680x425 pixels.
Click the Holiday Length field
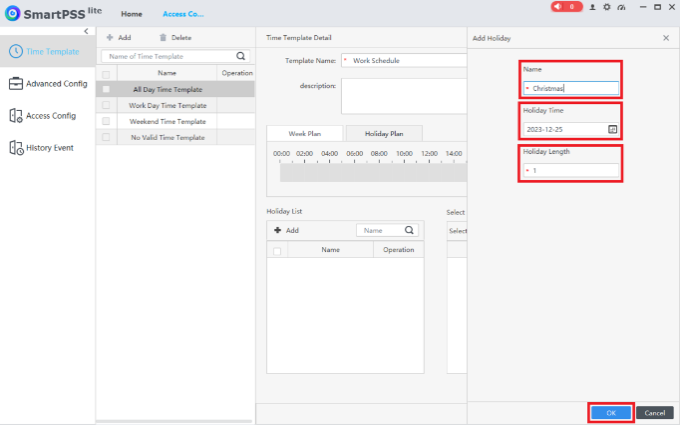(571, 170)
